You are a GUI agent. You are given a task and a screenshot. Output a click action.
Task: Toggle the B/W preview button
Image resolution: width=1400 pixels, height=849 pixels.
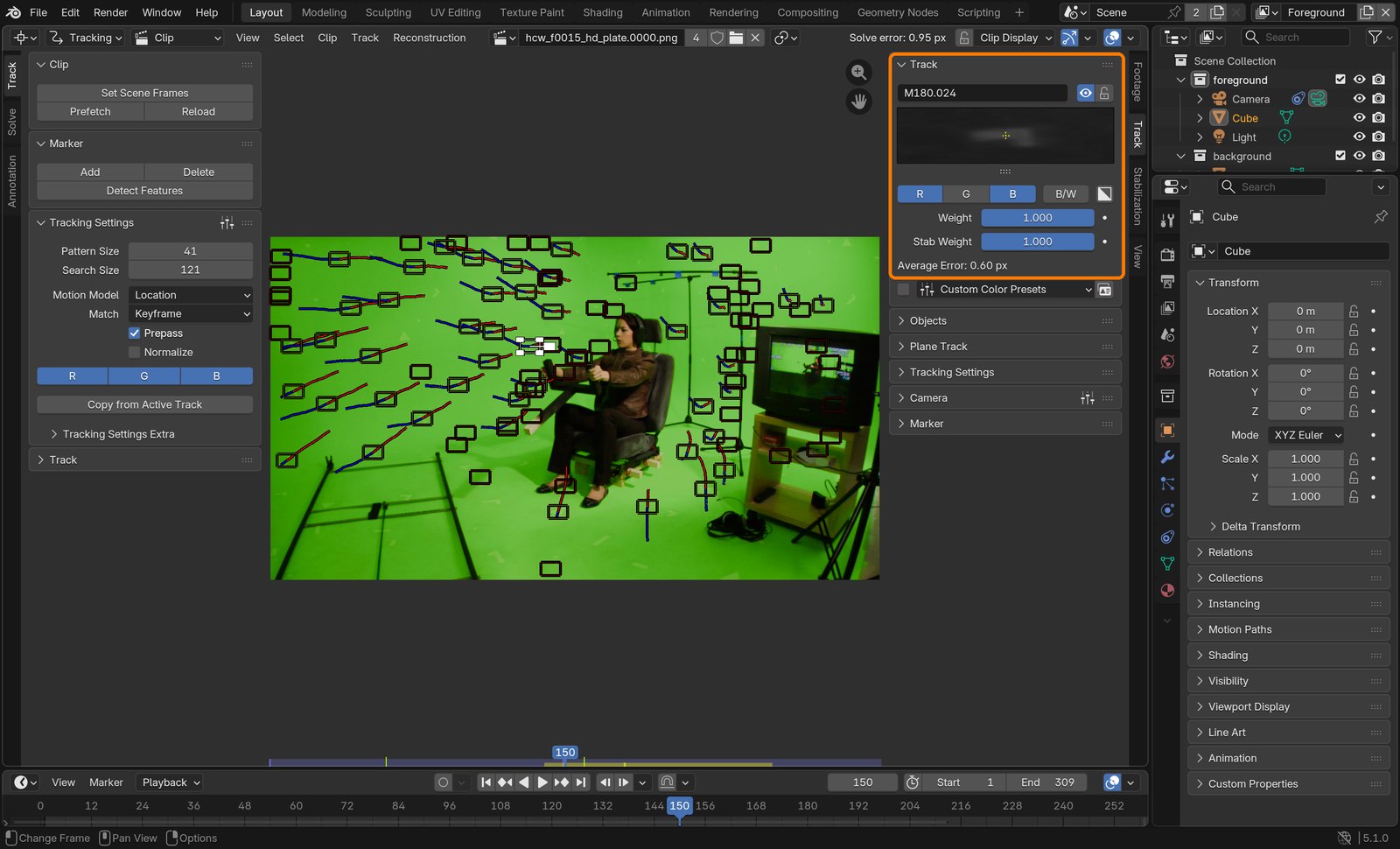tap(1065, 193)
